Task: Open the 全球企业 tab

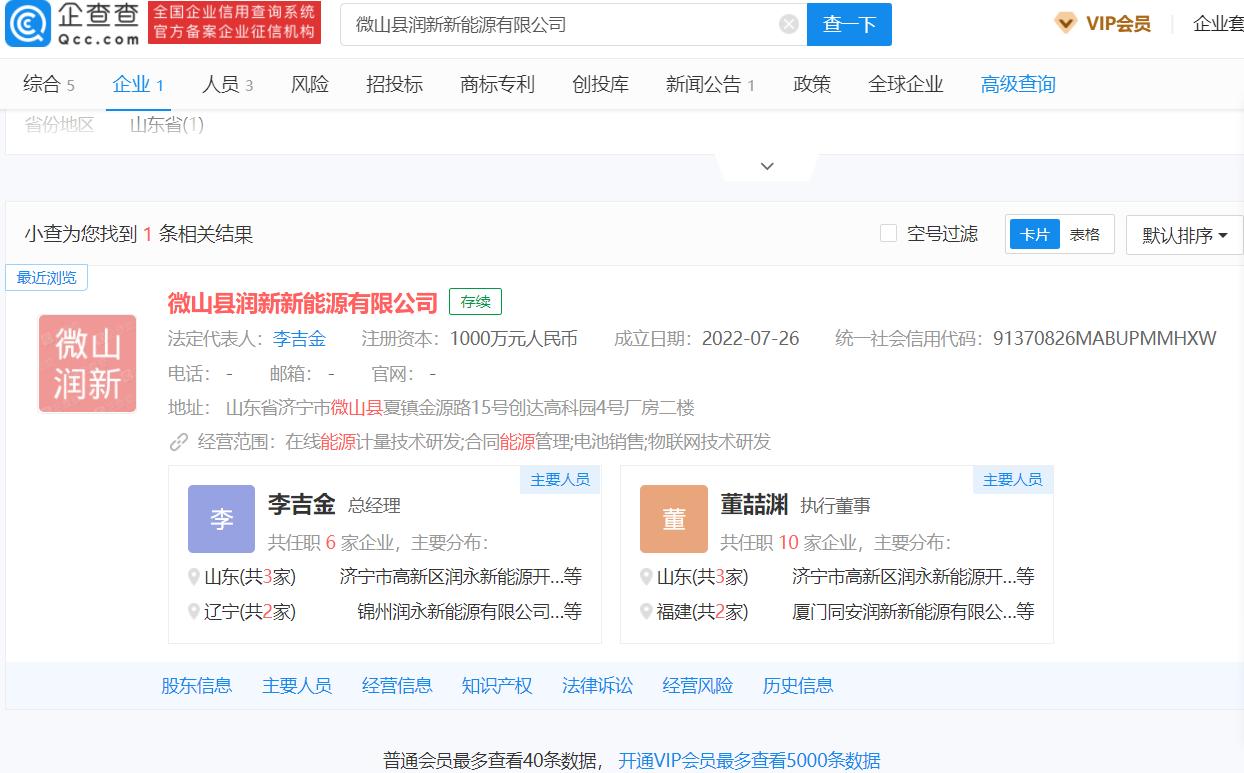Action: point(906,84)
